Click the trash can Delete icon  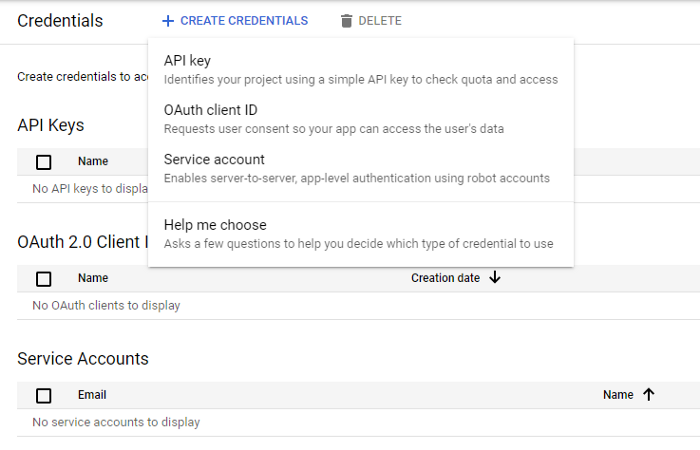pos(347,21)
